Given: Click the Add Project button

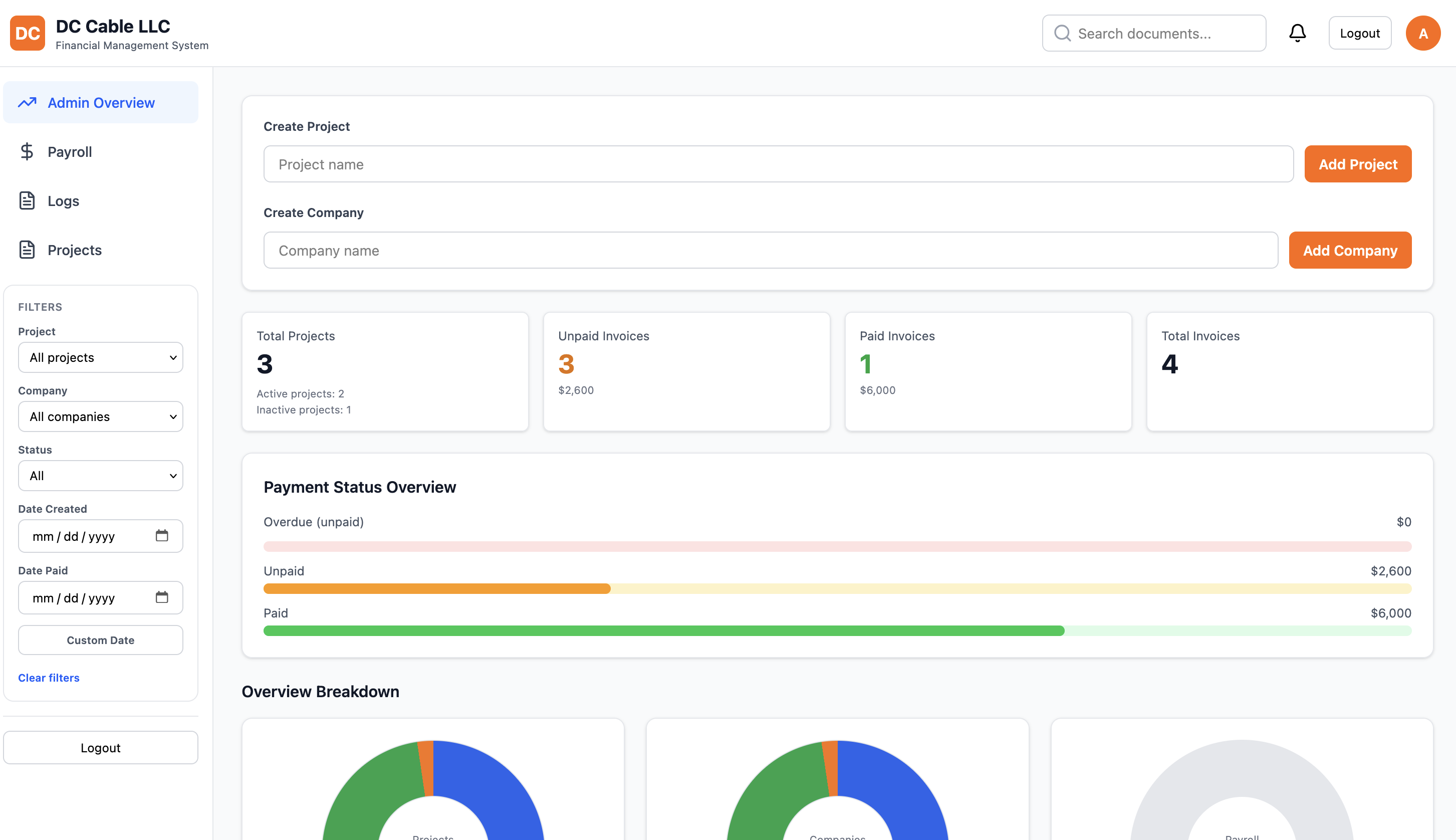Looking at the screenshot, I should click(x=1358, y=164).
